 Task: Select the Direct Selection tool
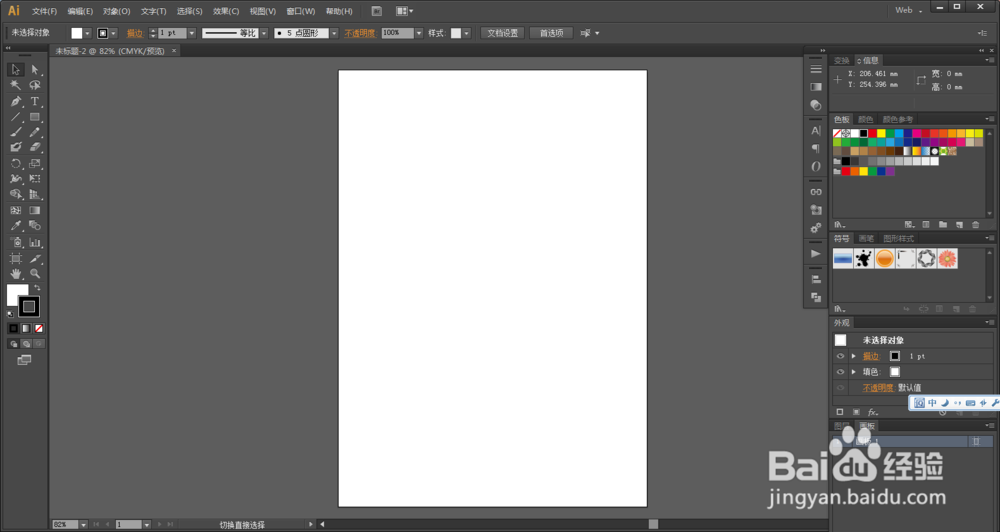(x=35, y=70)
